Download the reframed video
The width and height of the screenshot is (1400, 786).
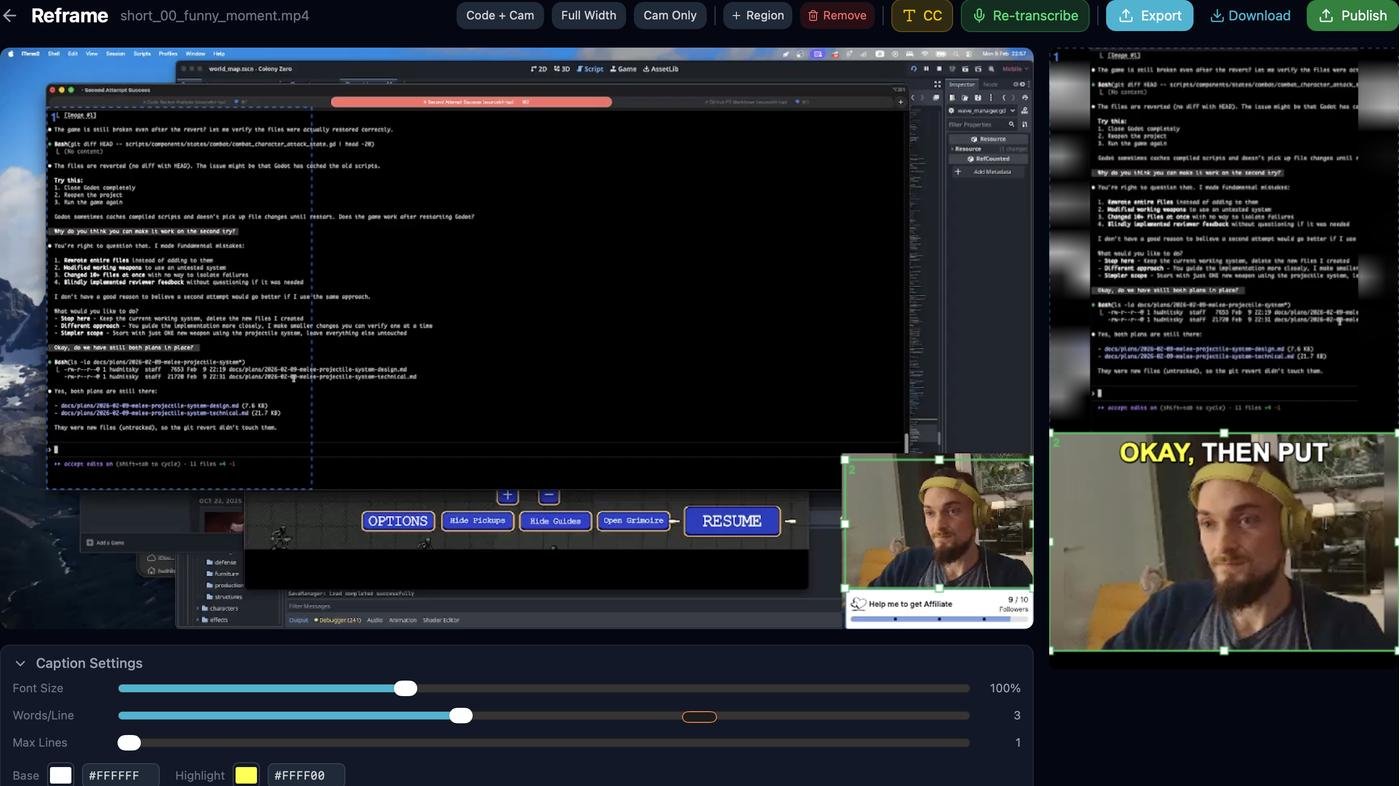coord(1250,16)
